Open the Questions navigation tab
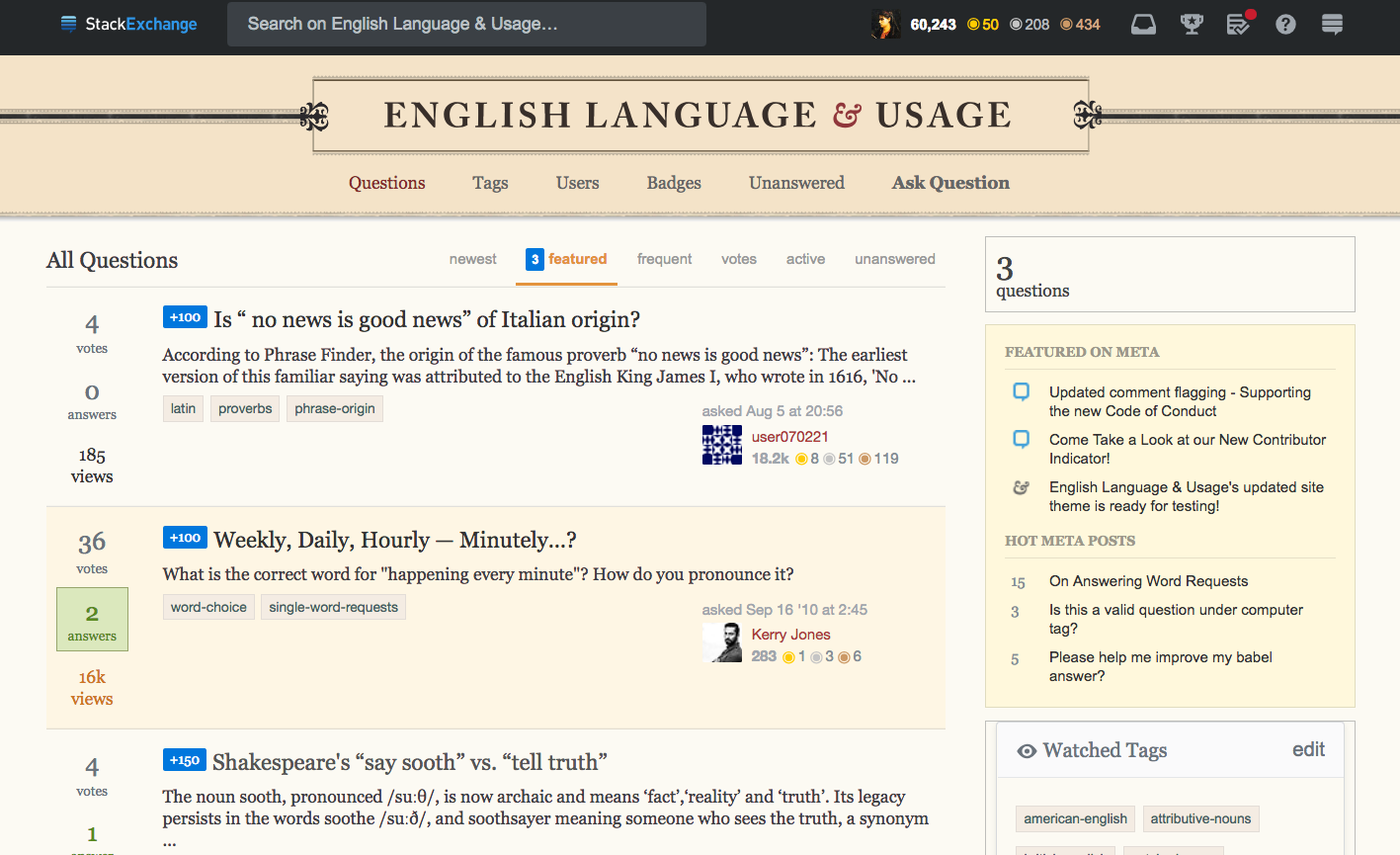This screenshot has height=855, width=1400. [387, 183]
